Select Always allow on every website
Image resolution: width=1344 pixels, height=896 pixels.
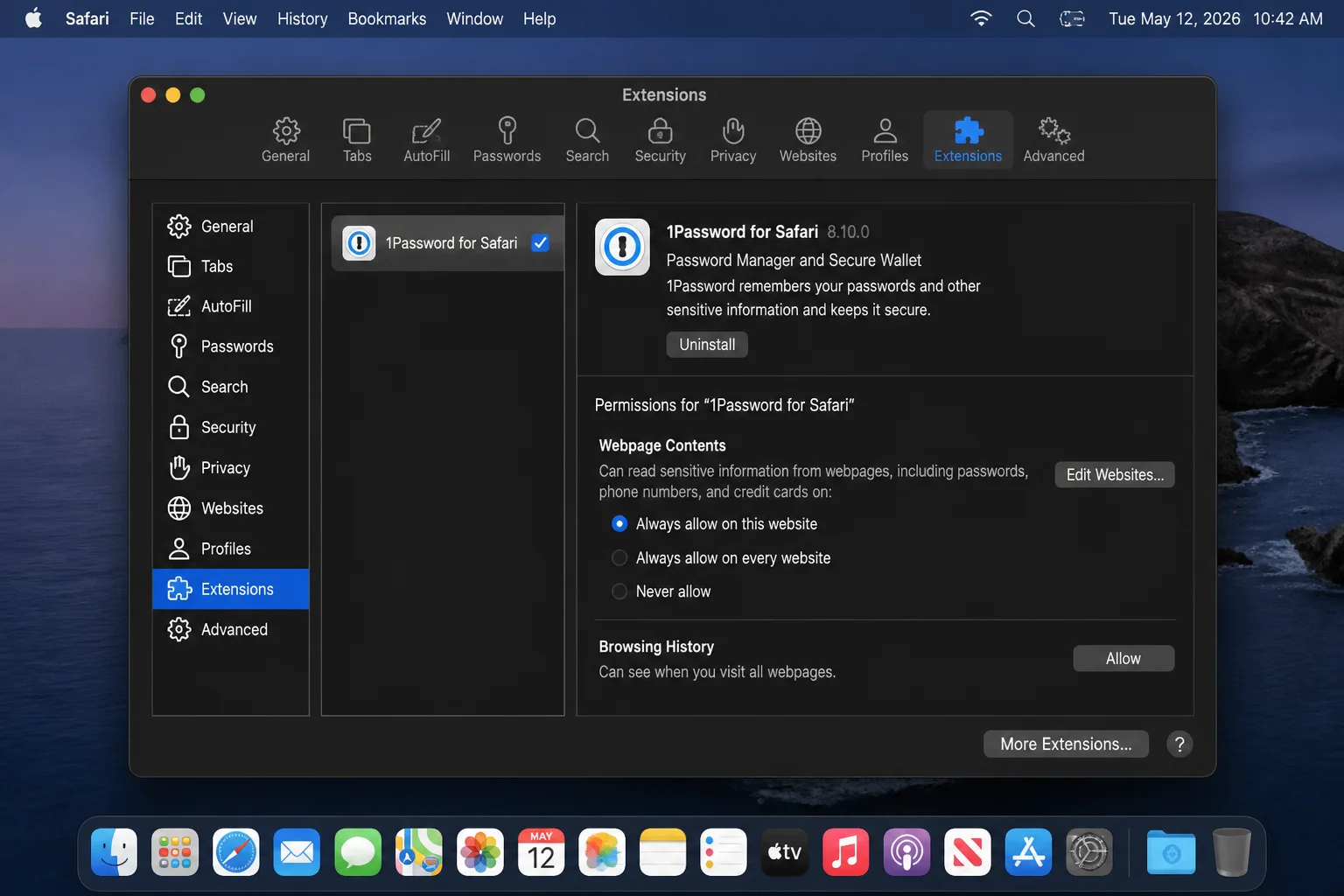click(619, 557)
